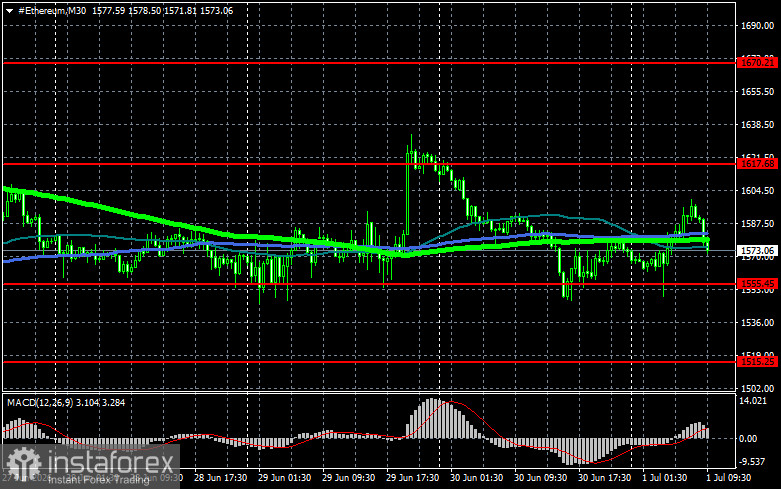Click the 29 Jun 09:30 time label
The image size is (781, 489).
[348, 478]
